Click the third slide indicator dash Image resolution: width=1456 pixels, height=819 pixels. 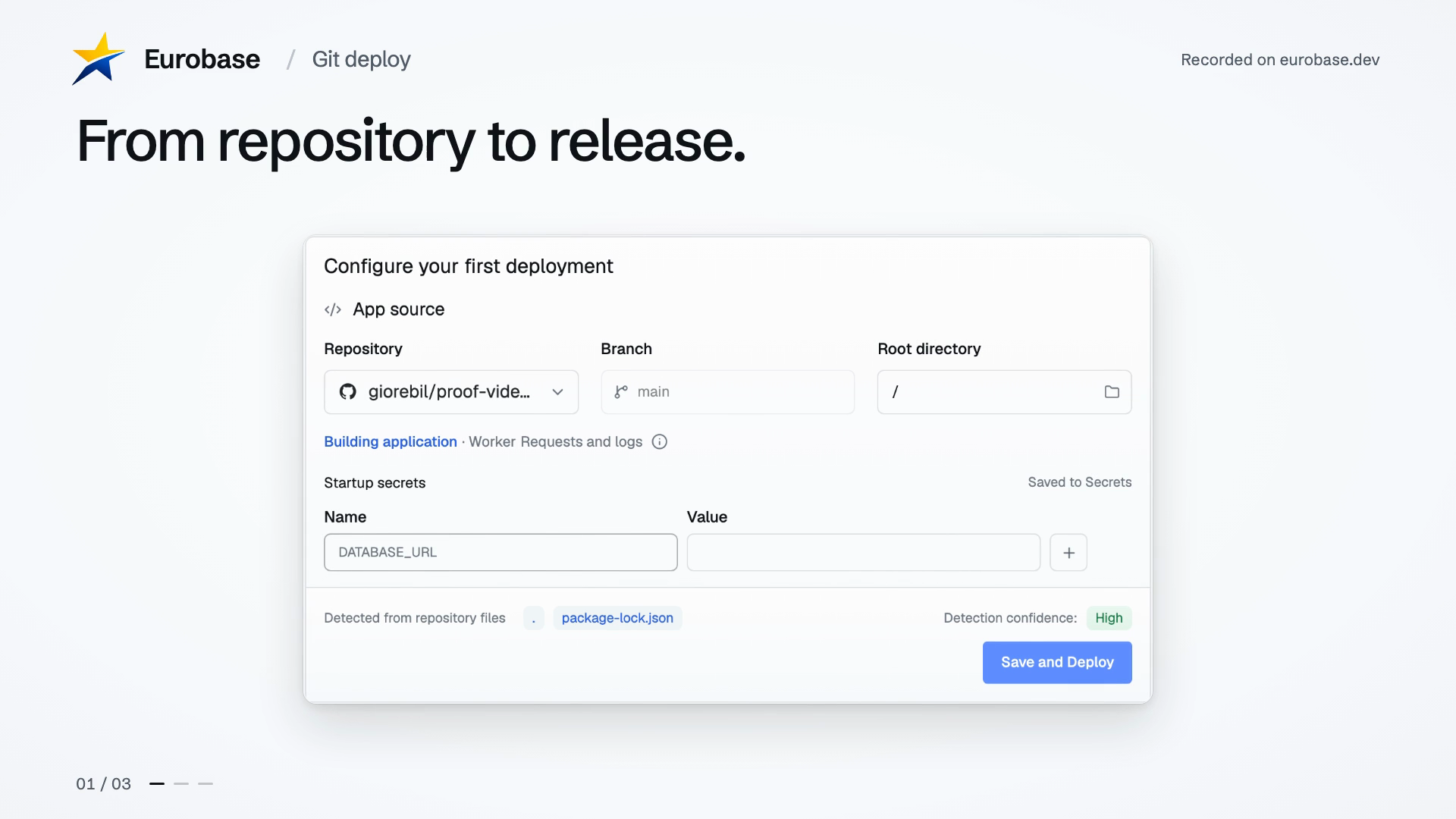pyautogui.click(x=206, y=783)
